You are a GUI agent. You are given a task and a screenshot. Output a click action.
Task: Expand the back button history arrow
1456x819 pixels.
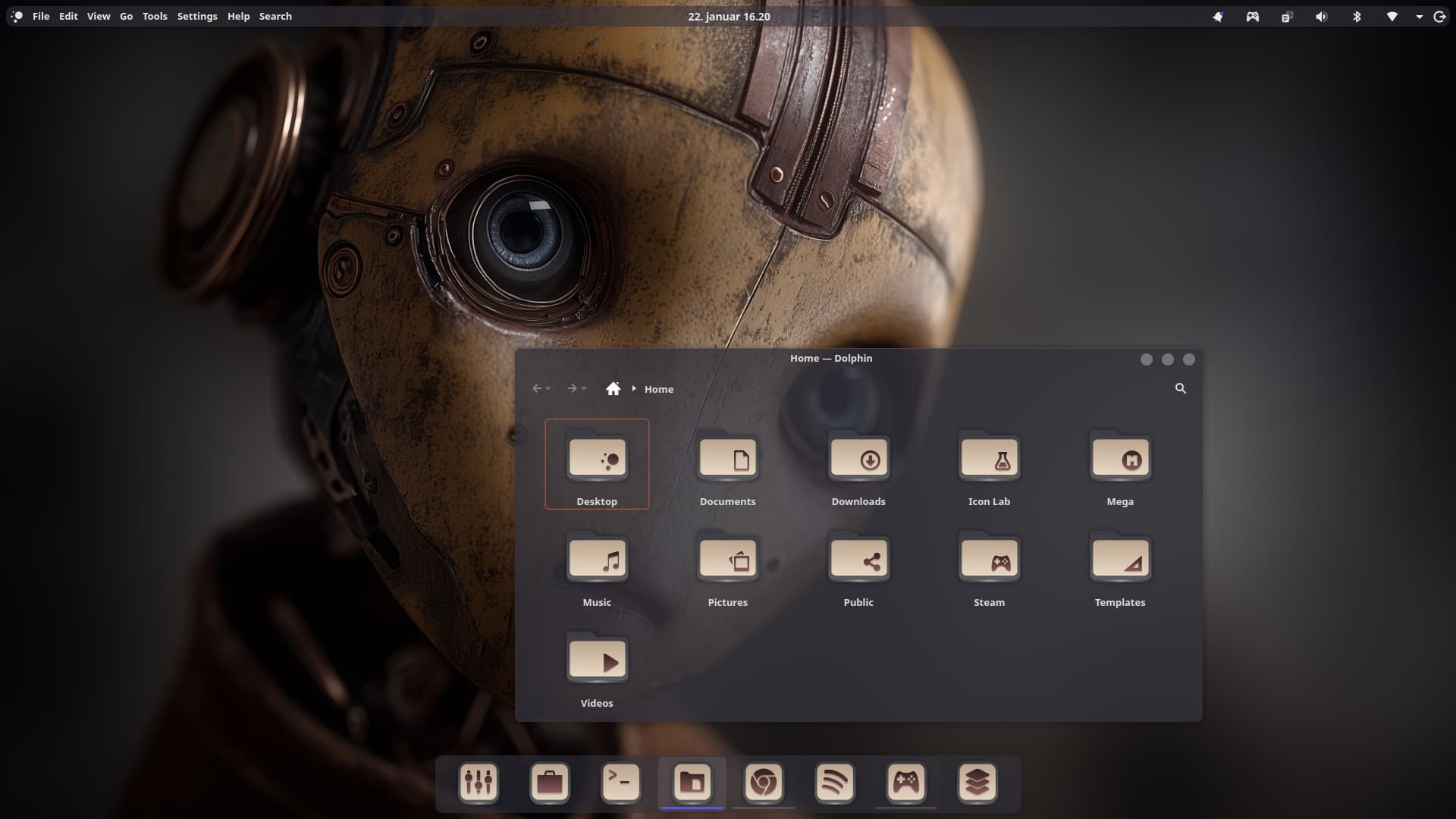coord(549,389)
